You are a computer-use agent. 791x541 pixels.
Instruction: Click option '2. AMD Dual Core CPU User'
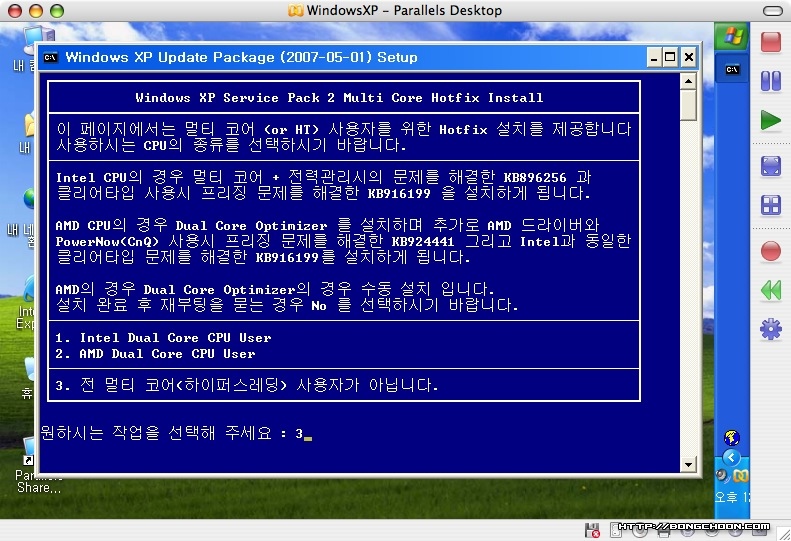click(155, 354)
